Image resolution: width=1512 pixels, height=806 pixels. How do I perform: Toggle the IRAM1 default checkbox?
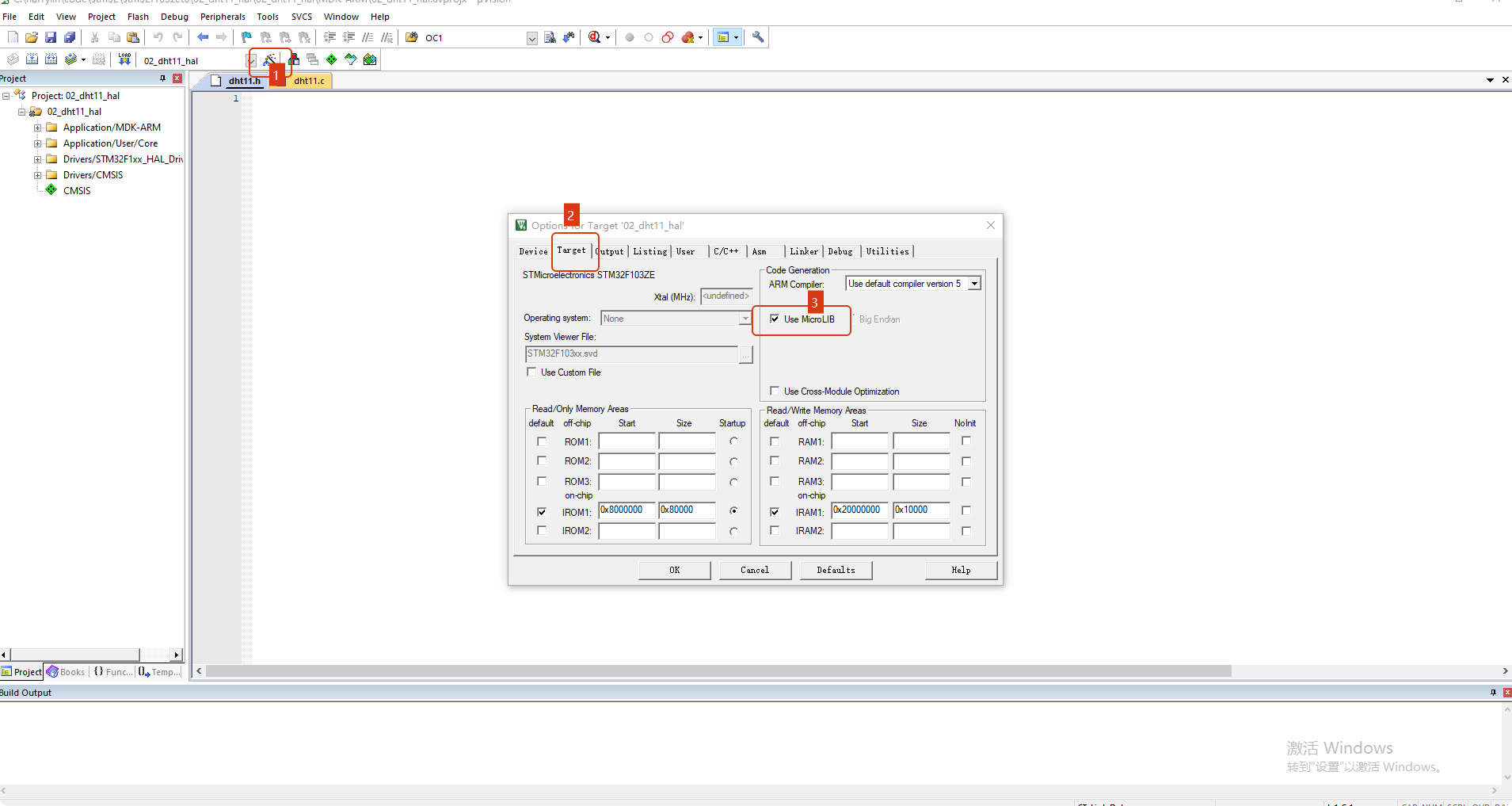click(x=775, y=512)
